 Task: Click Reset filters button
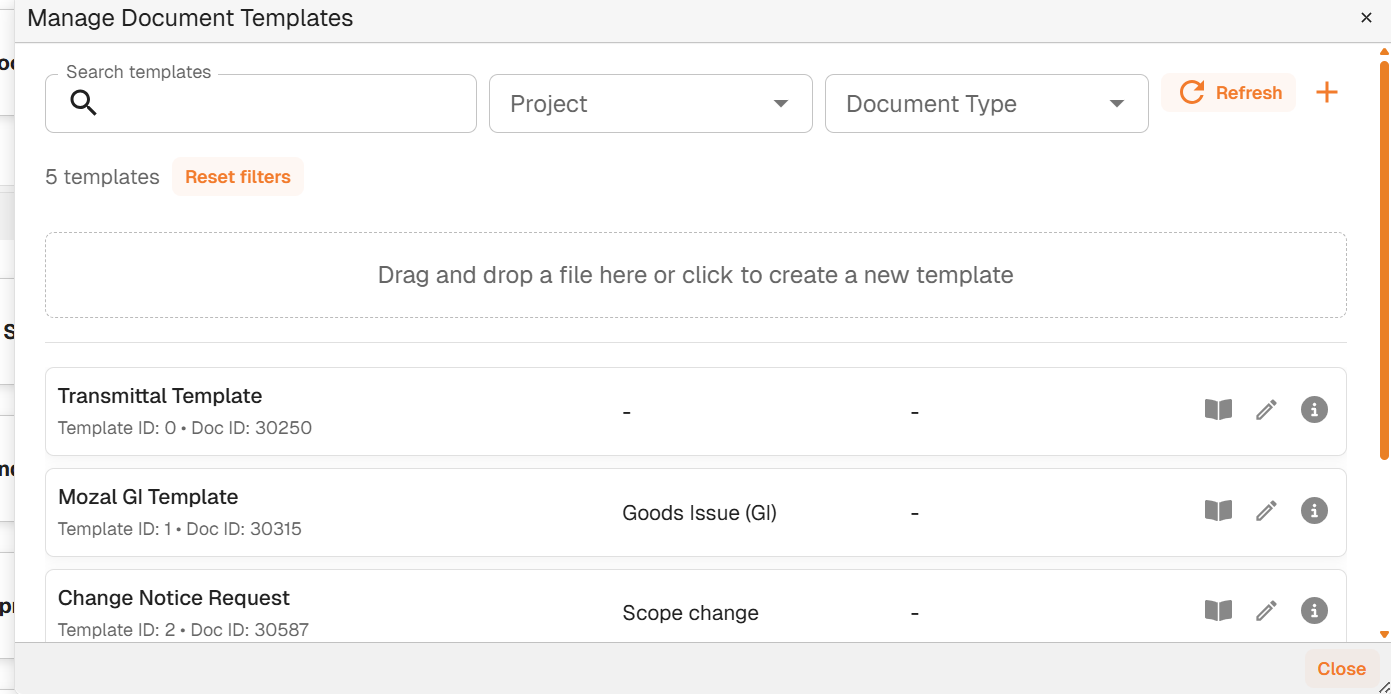[x=238, y=177]
